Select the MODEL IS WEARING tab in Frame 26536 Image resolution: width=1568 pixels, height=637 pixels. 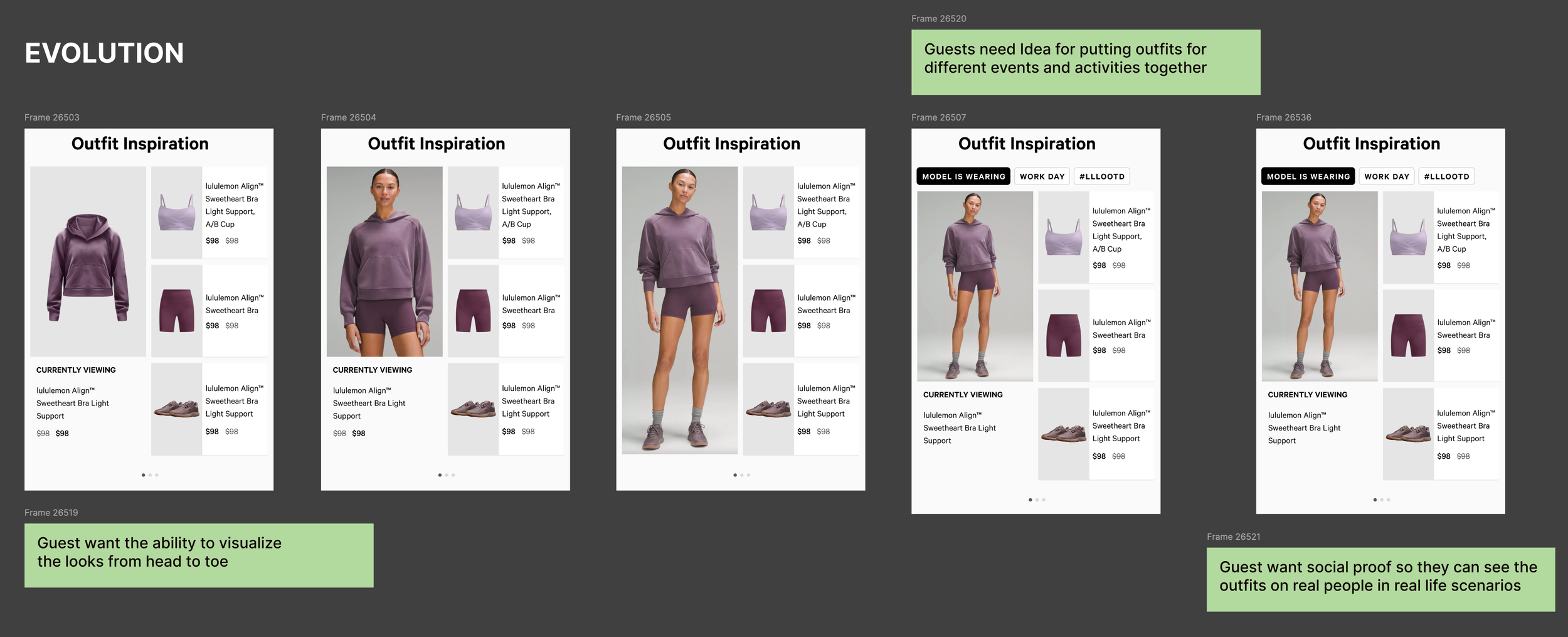click(x=1308, y=176)
